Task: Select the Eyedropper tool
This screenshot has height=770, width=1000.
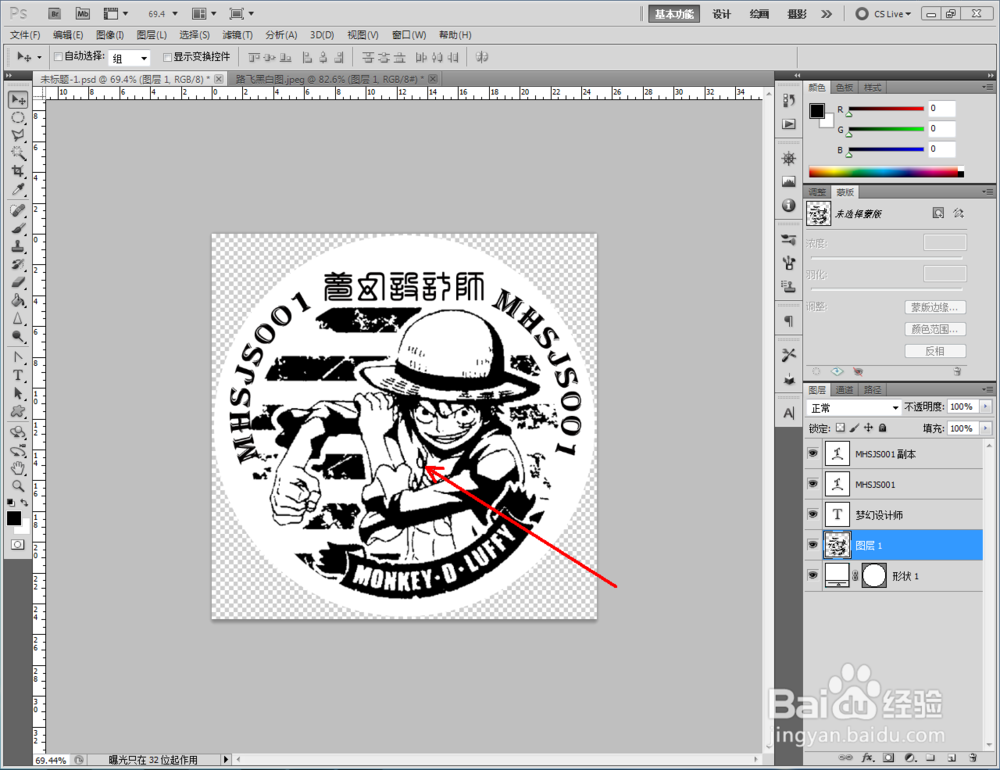Action: (18, 189)
